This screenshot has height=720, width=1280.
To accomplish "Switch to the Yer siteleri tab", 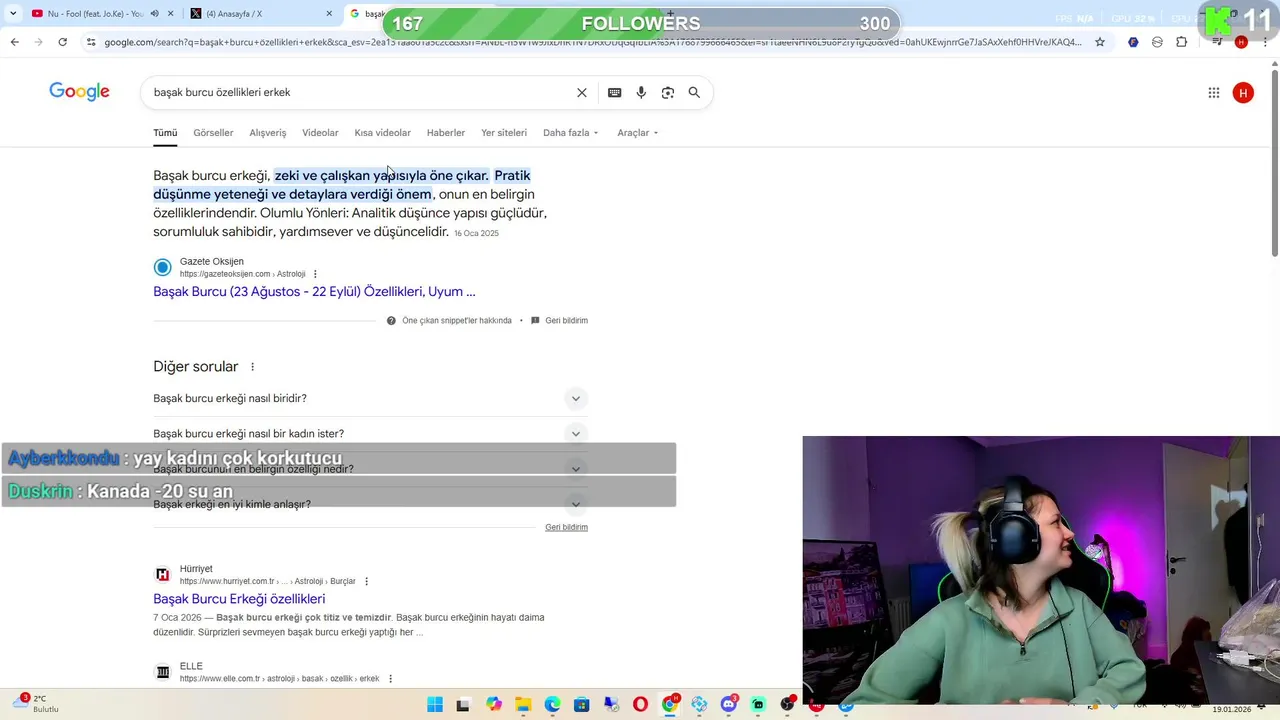I will pos(504,133).
